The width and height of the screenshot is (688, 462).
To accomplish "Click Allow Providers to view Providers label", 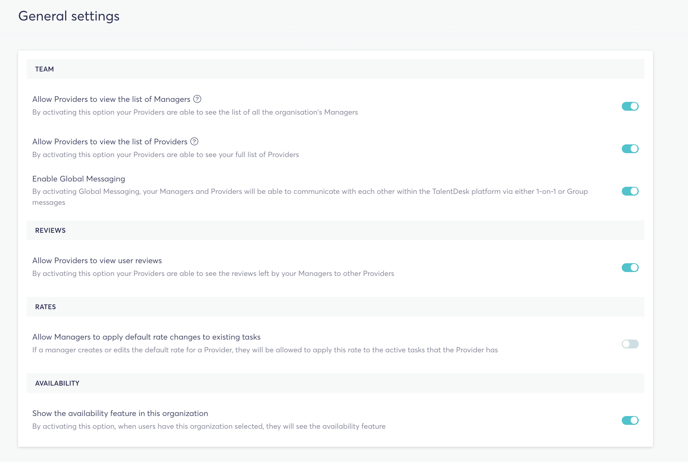I will (110, 142).
